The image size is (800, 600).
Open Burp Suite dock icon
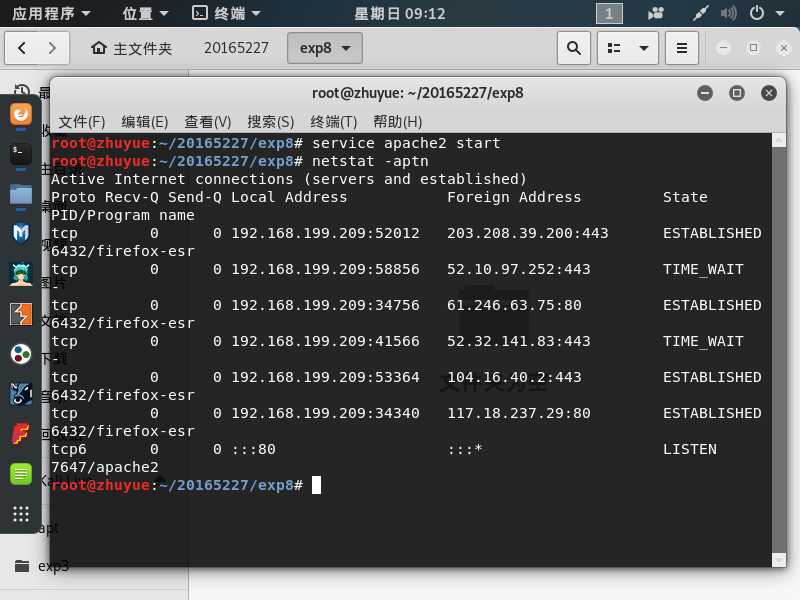tap(21, 314)
